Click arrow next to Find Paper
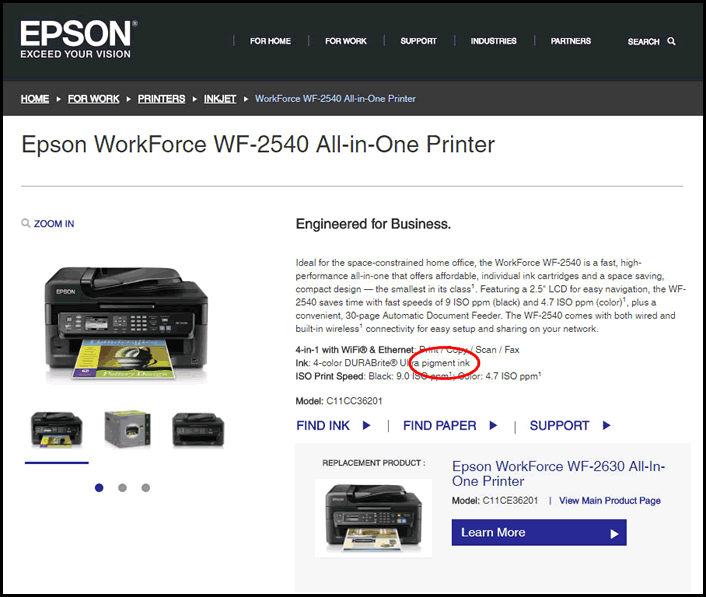706x597 pixels. pyautogui.click(x=493, y=425)
